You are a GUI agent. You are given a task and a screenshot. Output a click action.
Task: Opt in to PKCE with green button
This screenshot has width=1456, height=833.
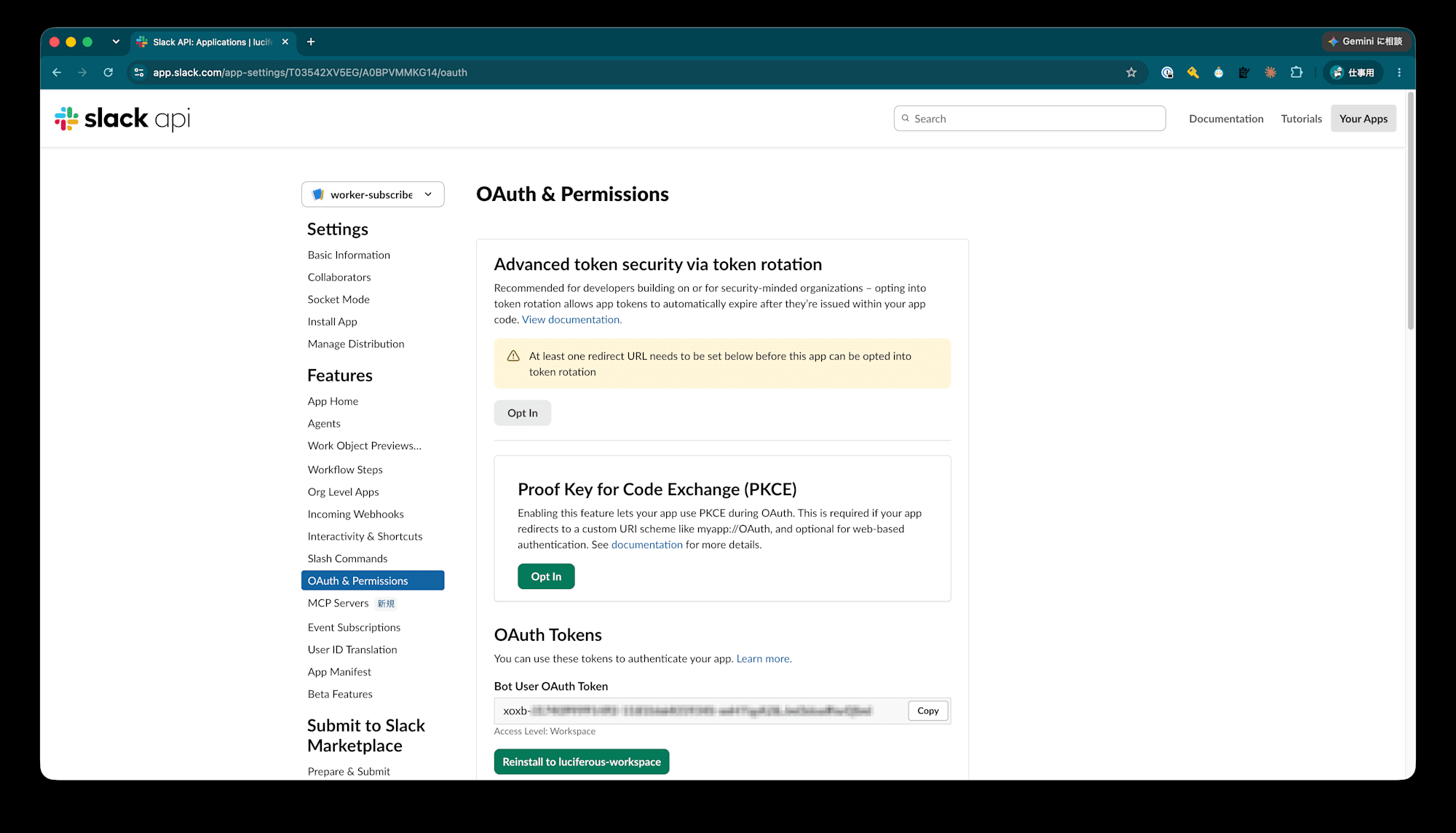click(546, 577)
